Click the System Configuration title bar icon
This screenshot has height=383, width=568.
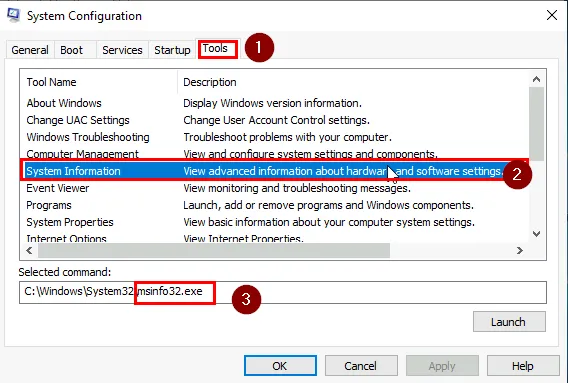(13, 15)
